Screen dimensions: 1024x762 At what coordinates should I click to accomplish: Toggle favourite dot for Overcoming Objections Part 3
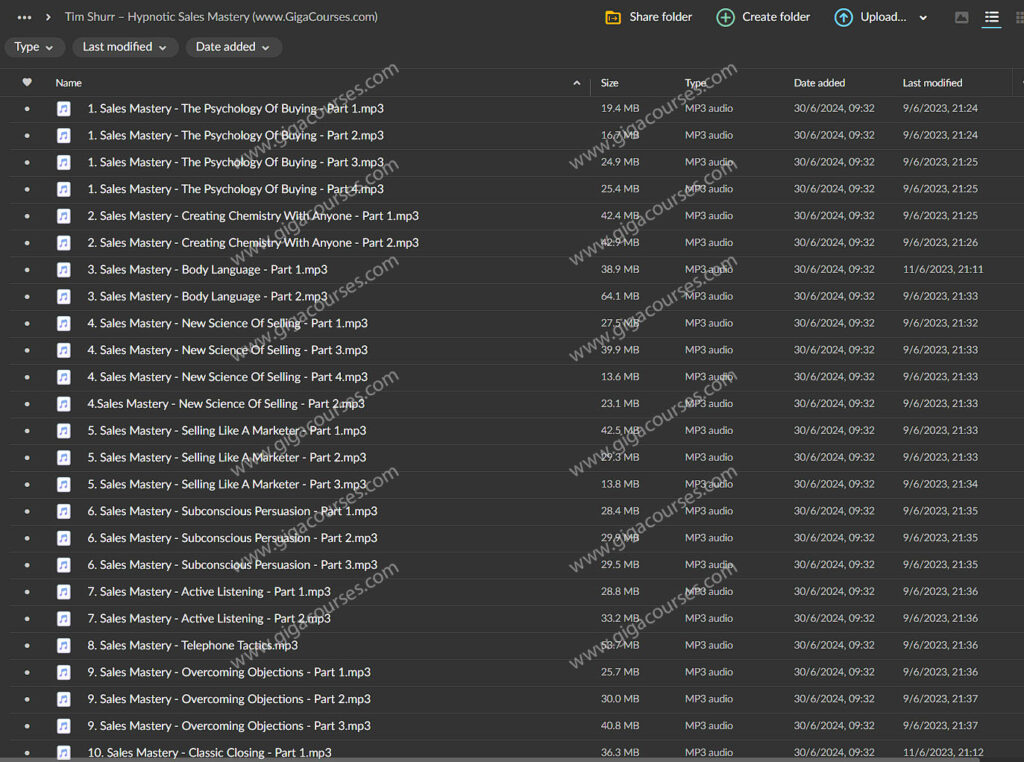click(x=27, y=726)
